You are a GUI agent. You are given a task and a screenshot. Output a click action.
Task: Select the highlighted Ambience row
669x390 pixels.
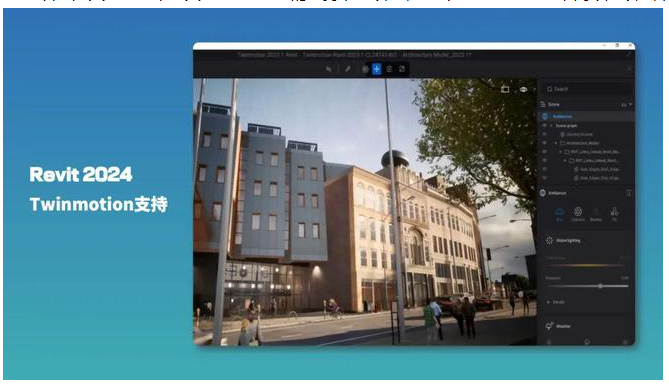587,116
